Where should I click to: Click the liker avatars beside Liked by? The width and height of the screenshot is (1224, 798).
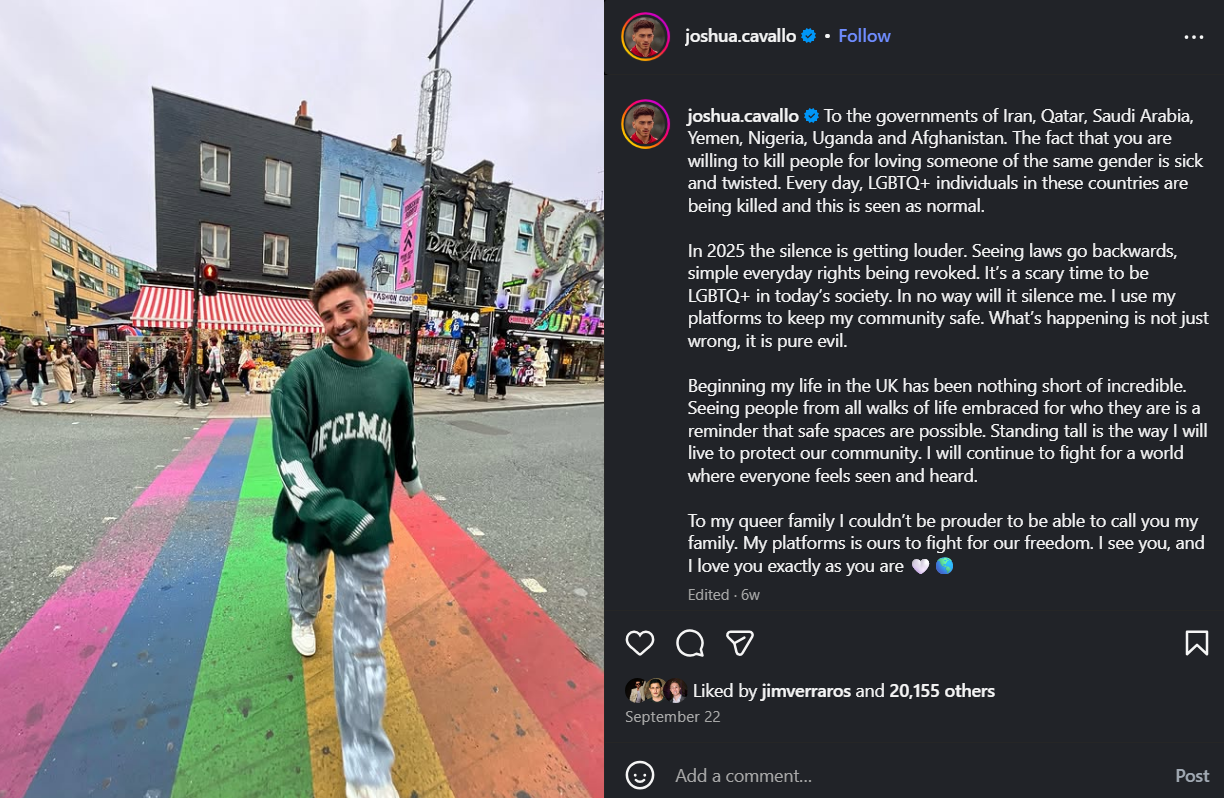coord(656,691)
